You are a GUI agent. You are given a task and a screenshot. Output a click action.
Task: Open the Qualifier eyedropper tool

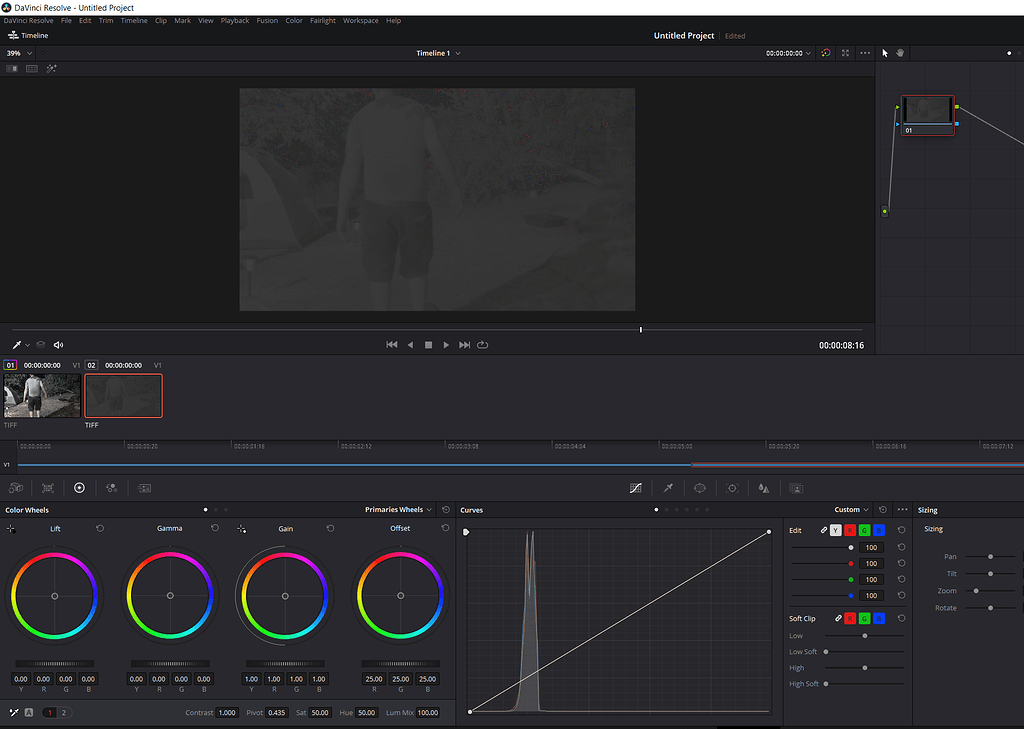click(668, 487)
